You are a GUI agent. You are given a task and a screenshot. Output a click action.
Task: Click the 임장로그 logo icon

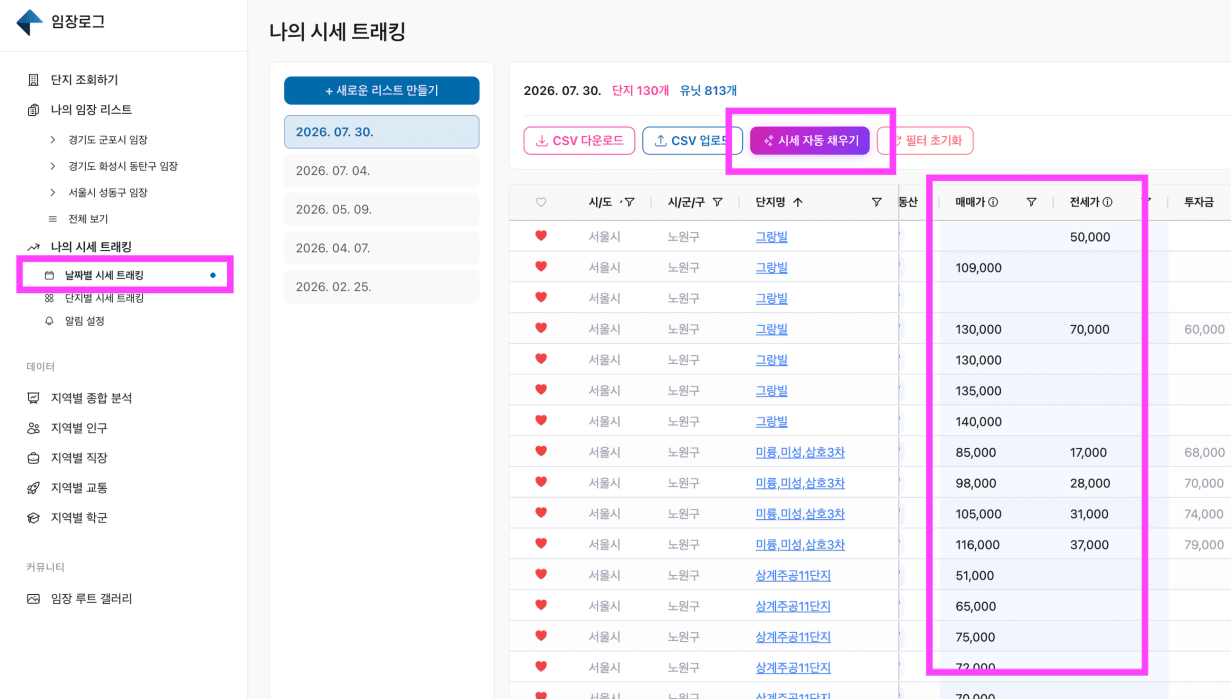click(29, 22)
